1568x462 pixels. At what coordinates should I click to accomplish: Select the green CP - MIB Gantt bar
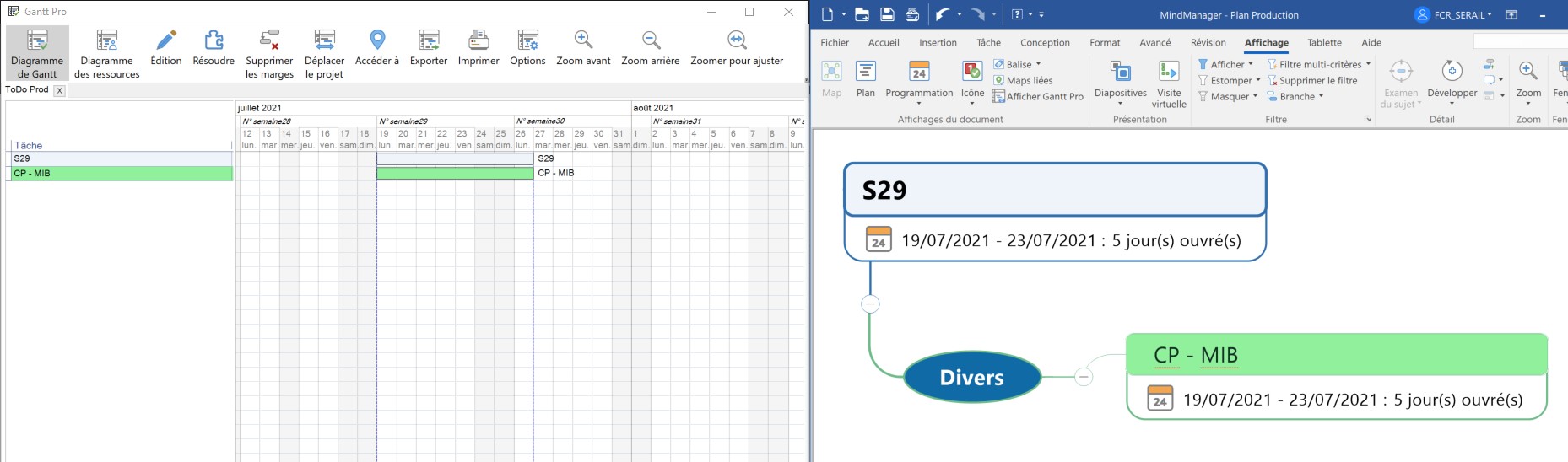[454, 173]
